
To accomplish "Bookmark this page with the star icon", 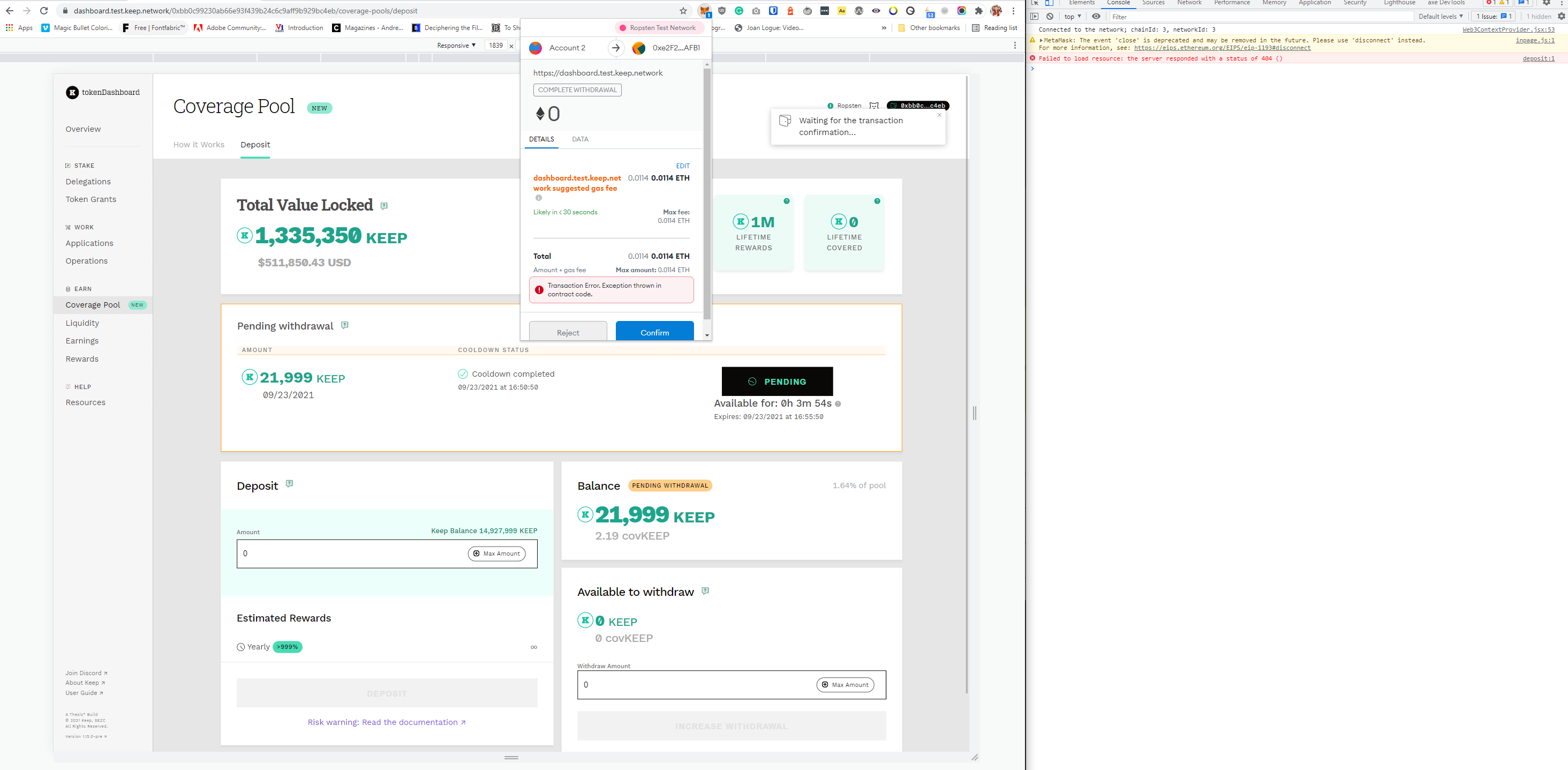I will coord(683,11).
